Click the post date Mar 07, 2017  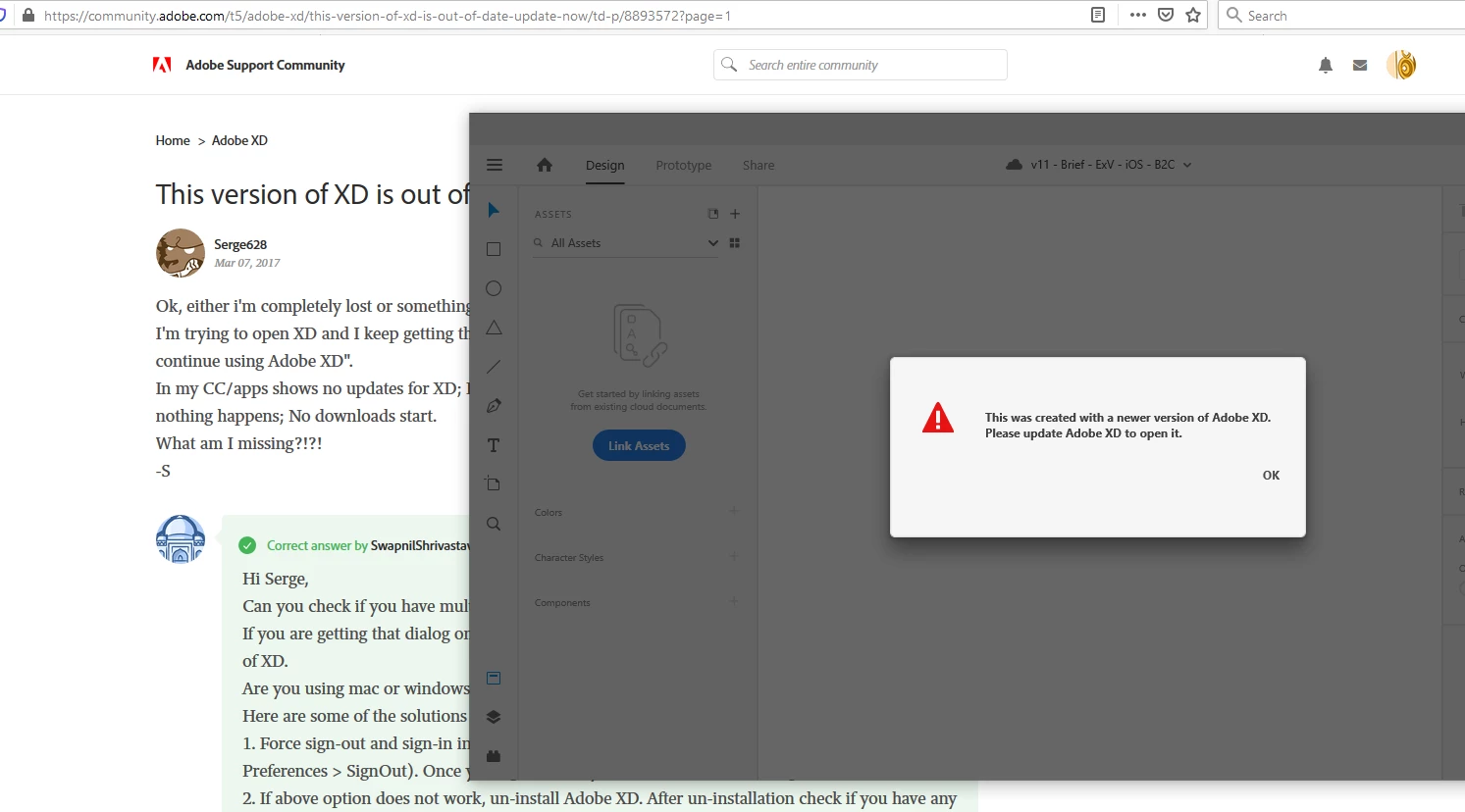coord(247,263)
